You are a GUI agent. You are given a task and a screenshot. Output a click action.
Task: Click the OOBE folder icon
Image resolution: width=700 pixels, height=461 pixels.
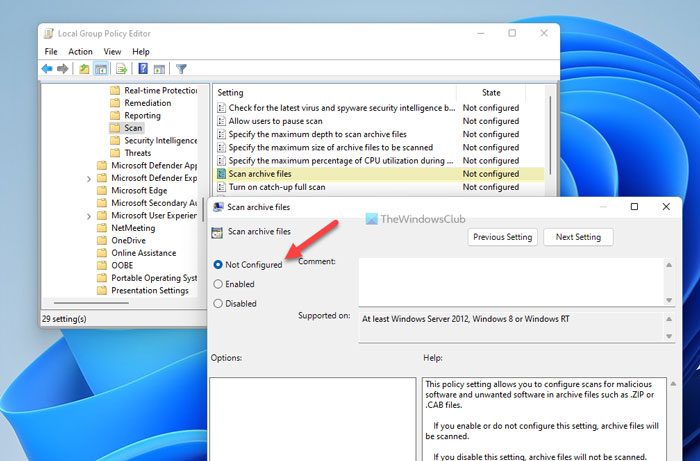(102, 265)
